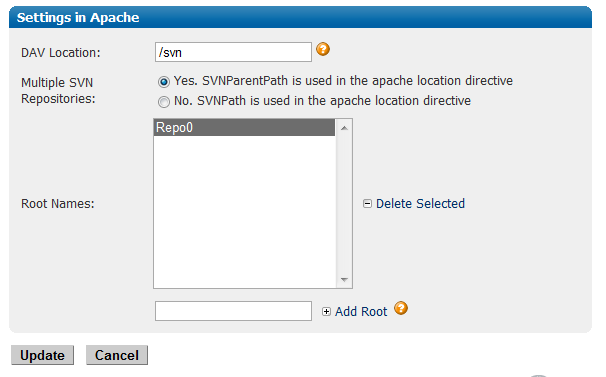The width and height of the screenshot is (606, 377).
Task: Select No SVNPath radio button
Action: pos(164,102)
